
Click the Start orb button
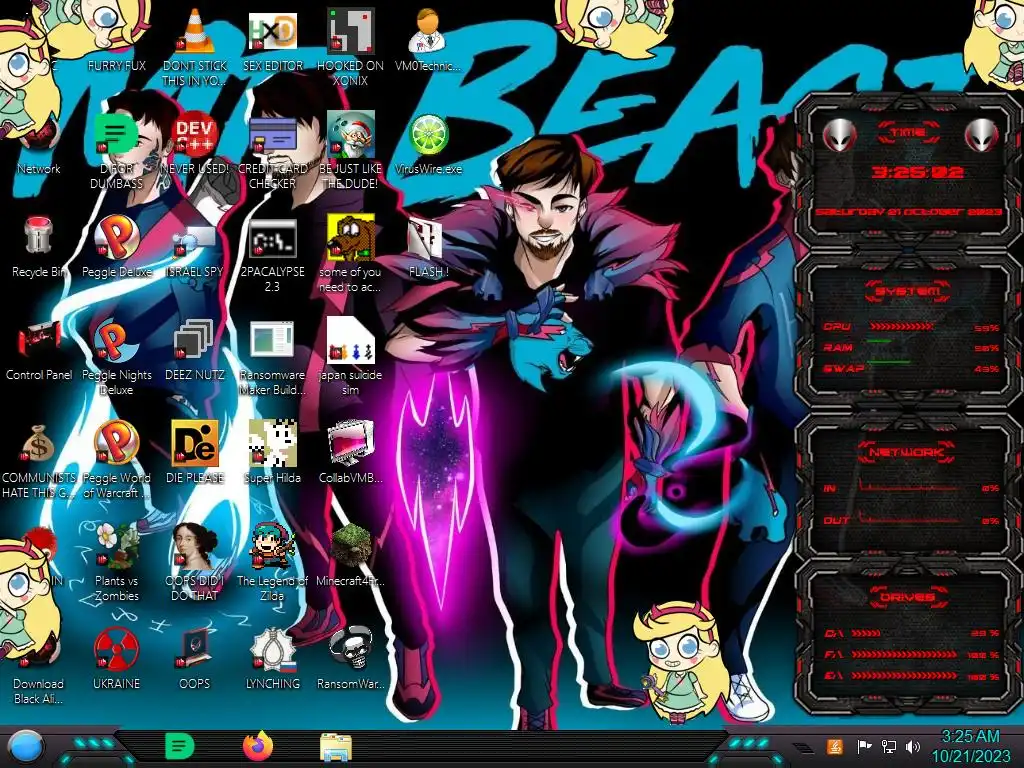tap(26, 746)
